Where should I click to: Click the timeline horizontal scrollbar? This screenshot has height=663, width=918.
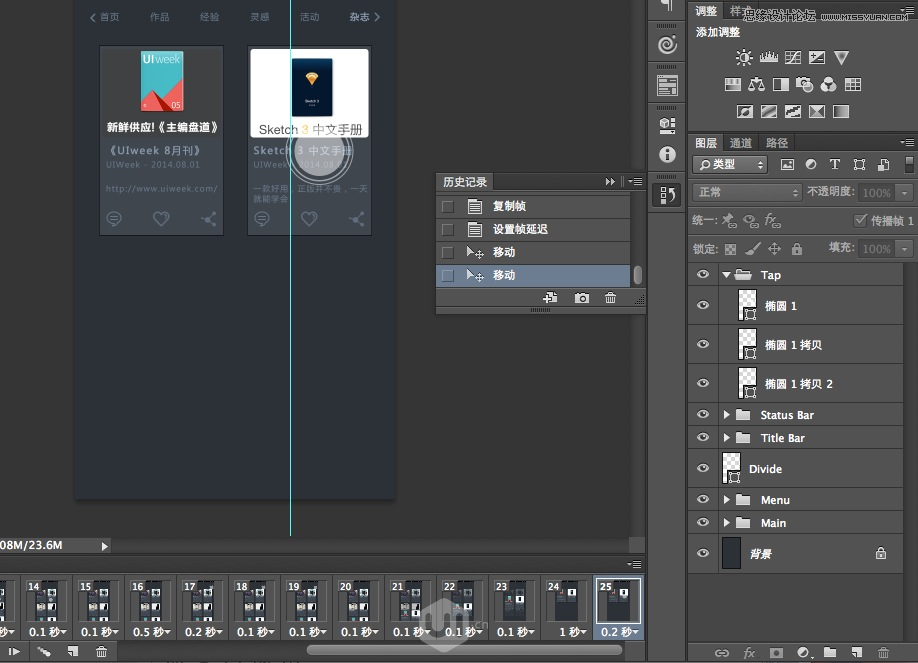click(x=464, y=650)
